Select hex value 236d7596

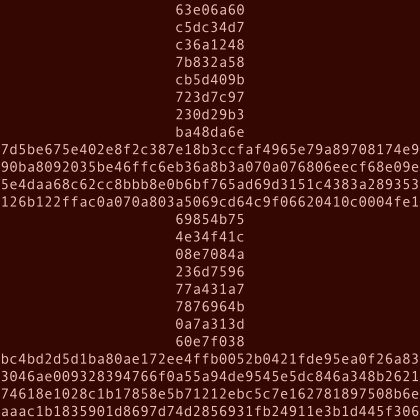pyautogui.click(x=210, y=272)
